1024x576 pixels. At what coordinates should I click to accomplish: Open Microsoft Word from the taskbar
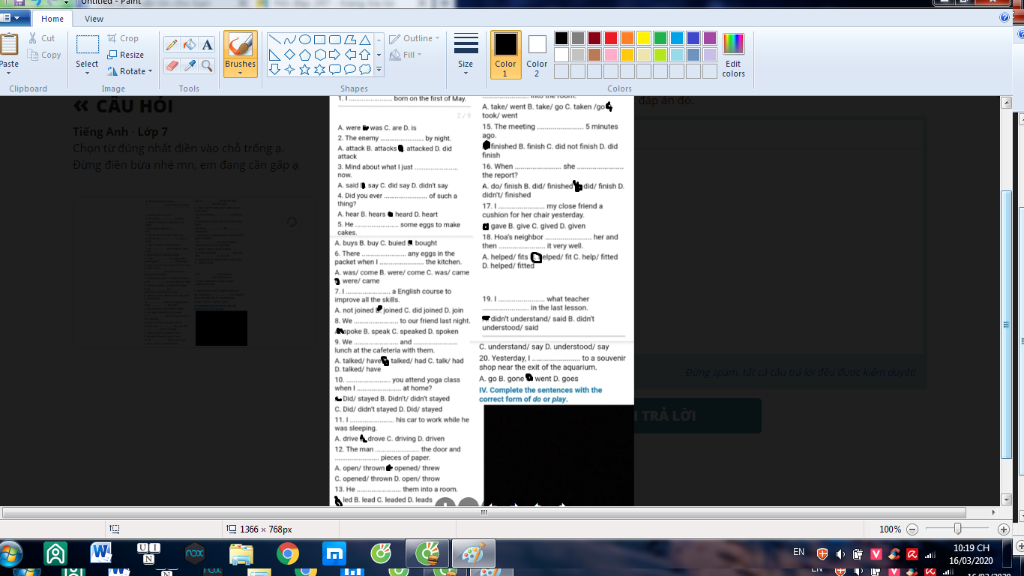(101, 554)
